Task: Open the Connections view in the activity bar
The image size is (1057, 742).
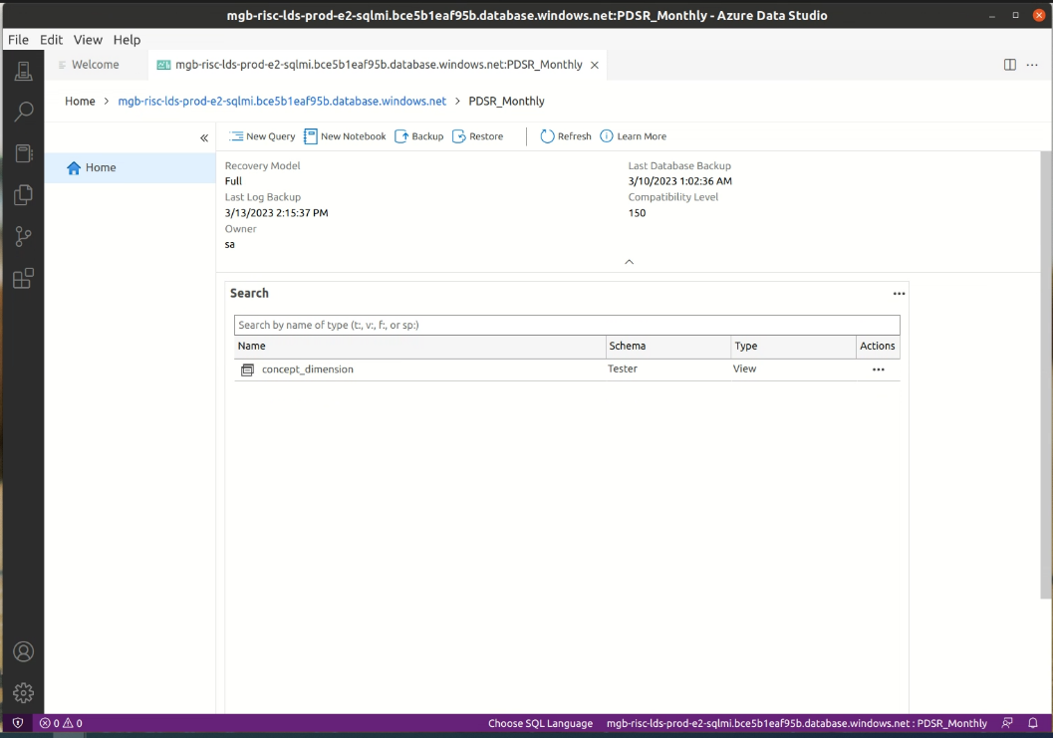Action: 23,71
